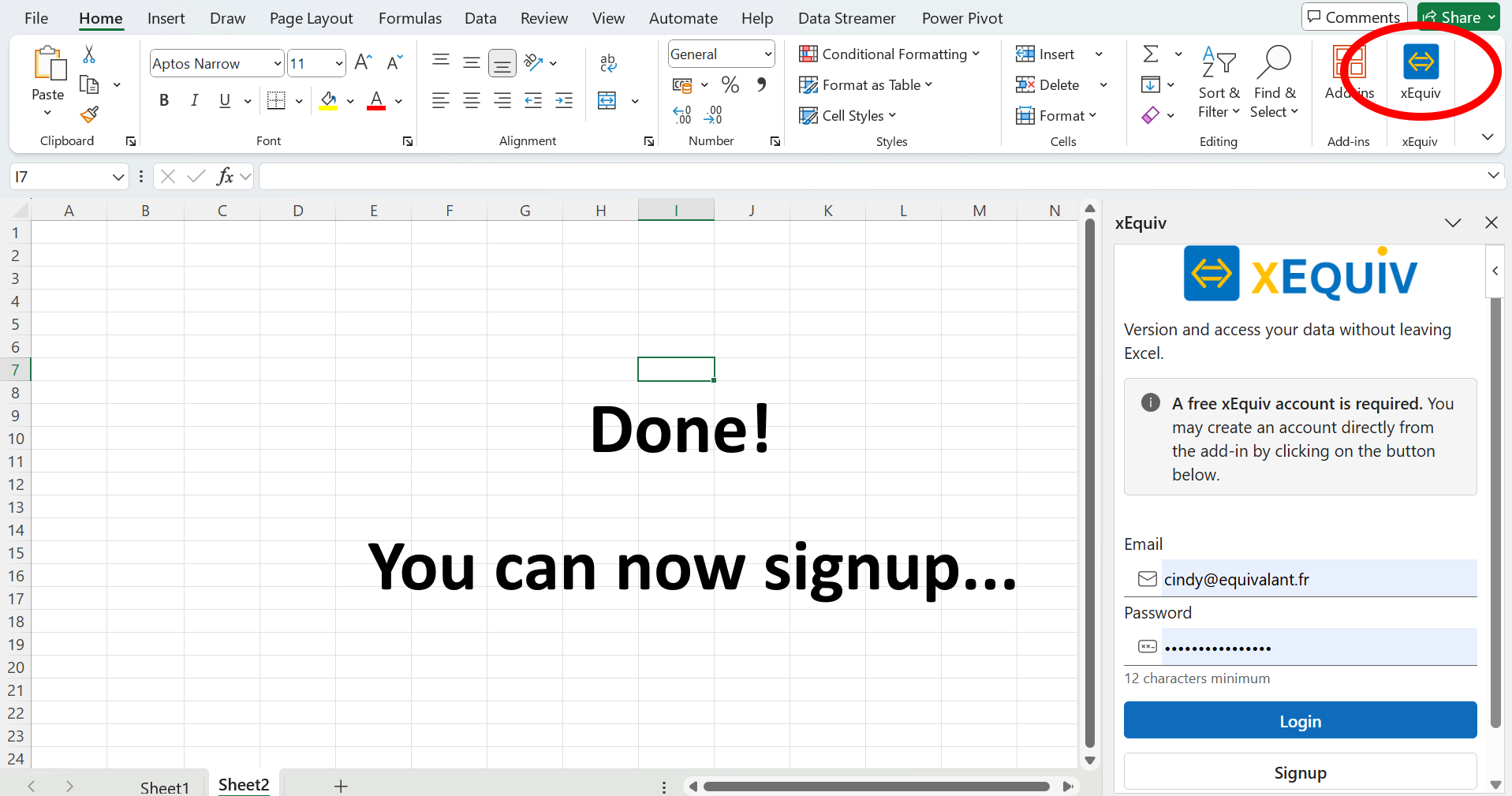
Task: Open the Conditional Formatting dropdown
Action: click(x=889, y=54)
